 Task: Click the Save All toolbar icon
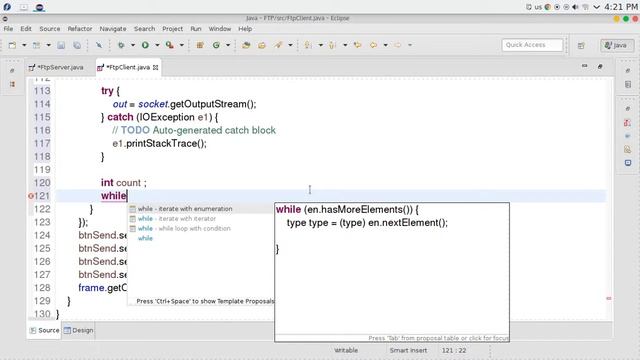pos(77,45)
